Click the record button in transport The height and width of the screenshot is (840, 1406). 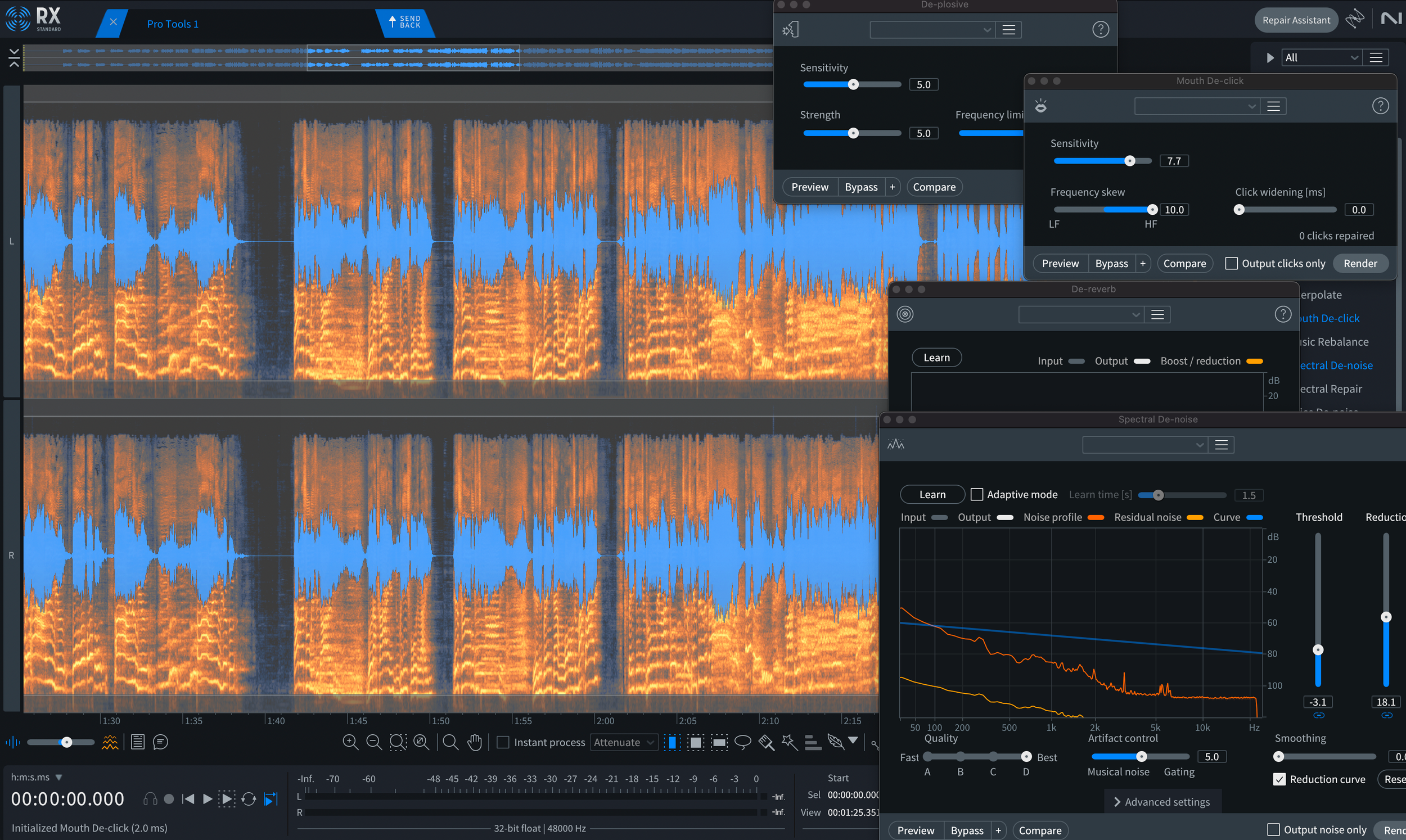pos(169,799)
